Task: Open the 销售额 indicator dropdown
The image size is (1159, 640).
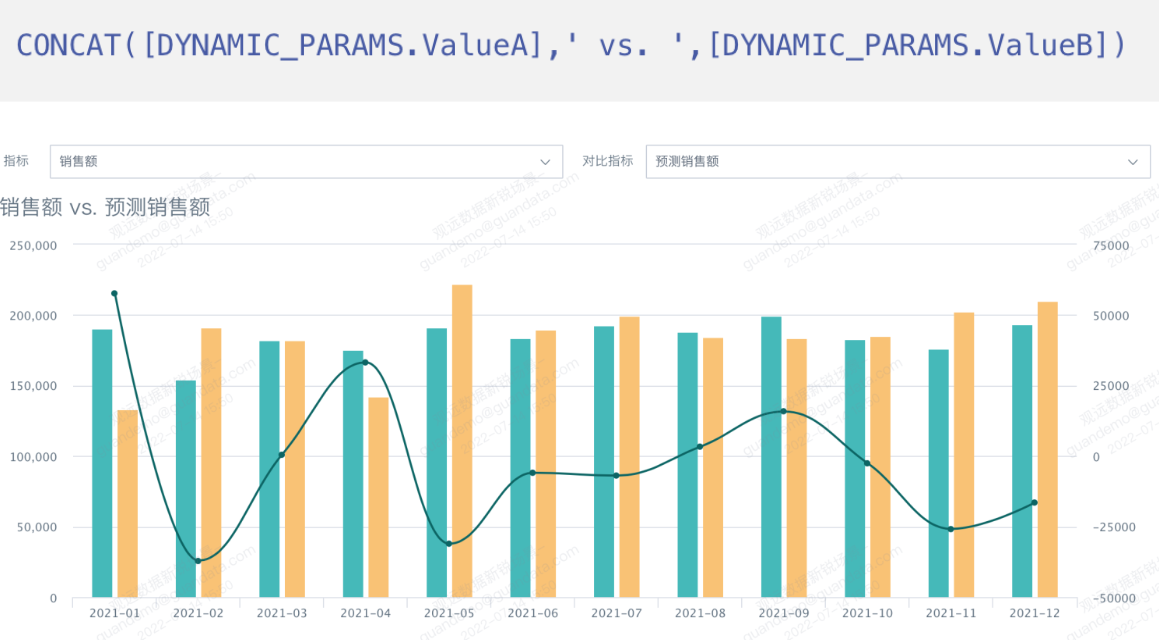Action: [x=300, y=161]
